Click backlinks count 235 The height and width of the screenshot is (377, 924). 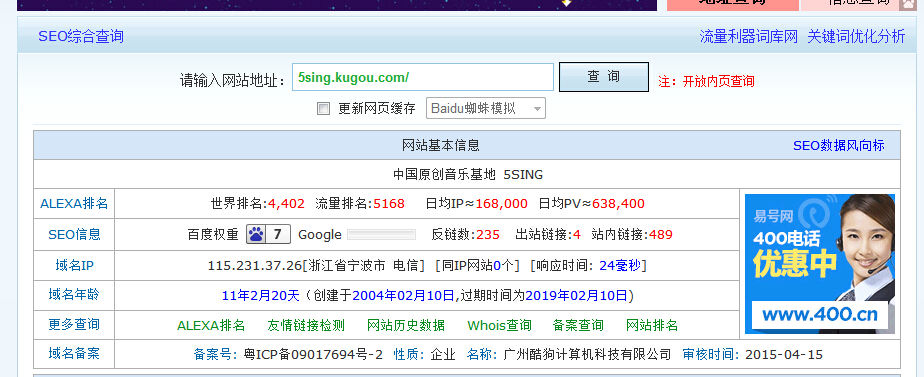[x=488, y=234]
